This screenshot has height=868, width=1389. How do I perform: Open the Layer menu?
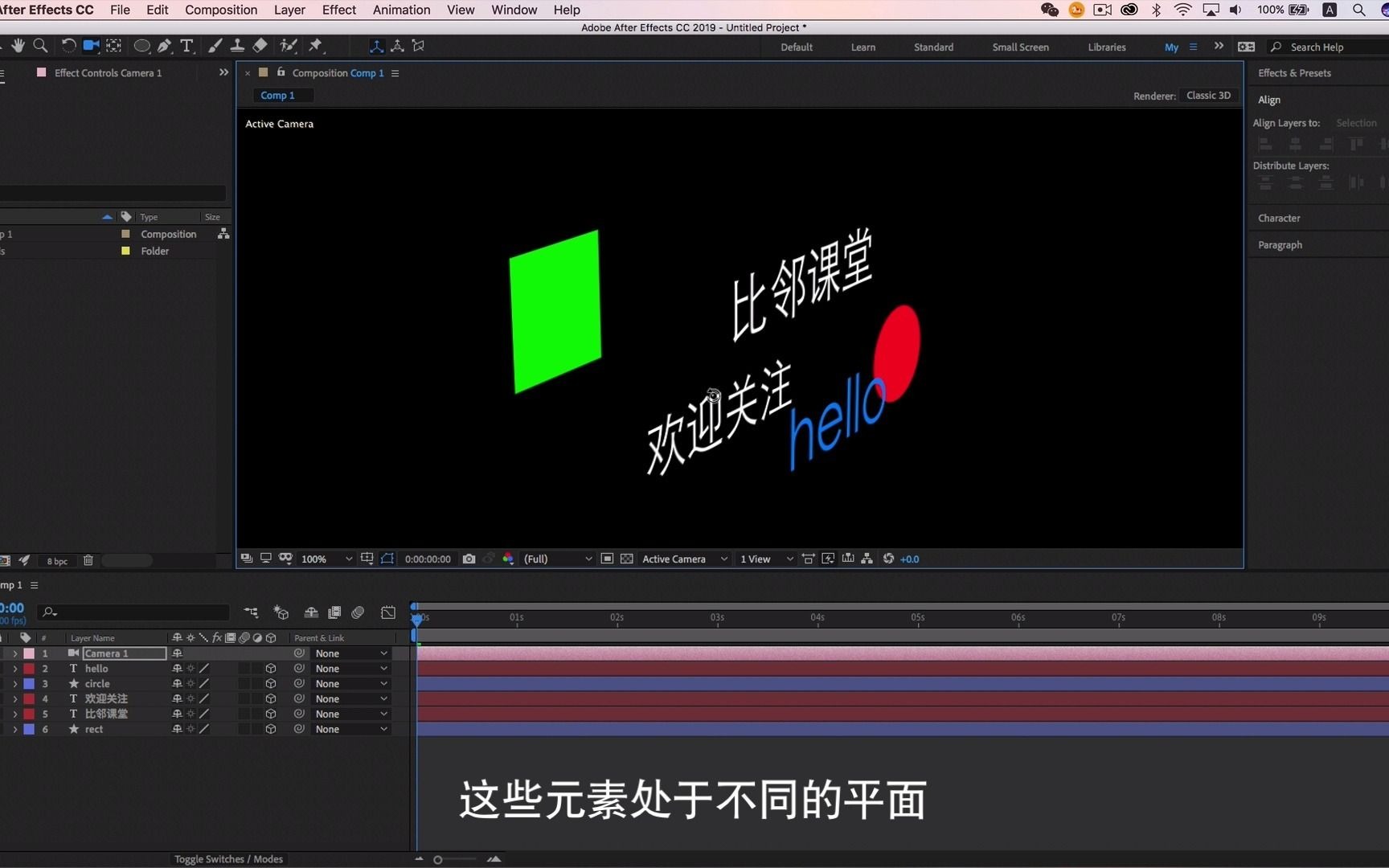[x=289, y=10]
